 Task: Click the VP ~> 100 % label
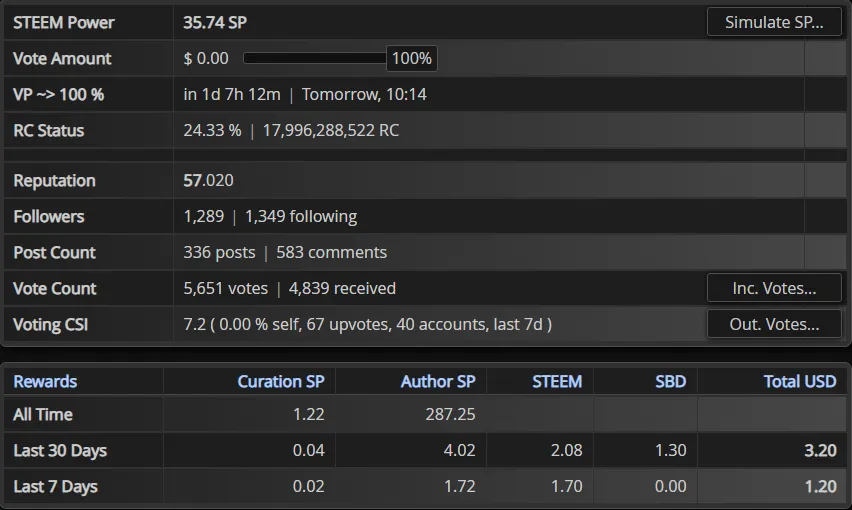click(59, 95)
